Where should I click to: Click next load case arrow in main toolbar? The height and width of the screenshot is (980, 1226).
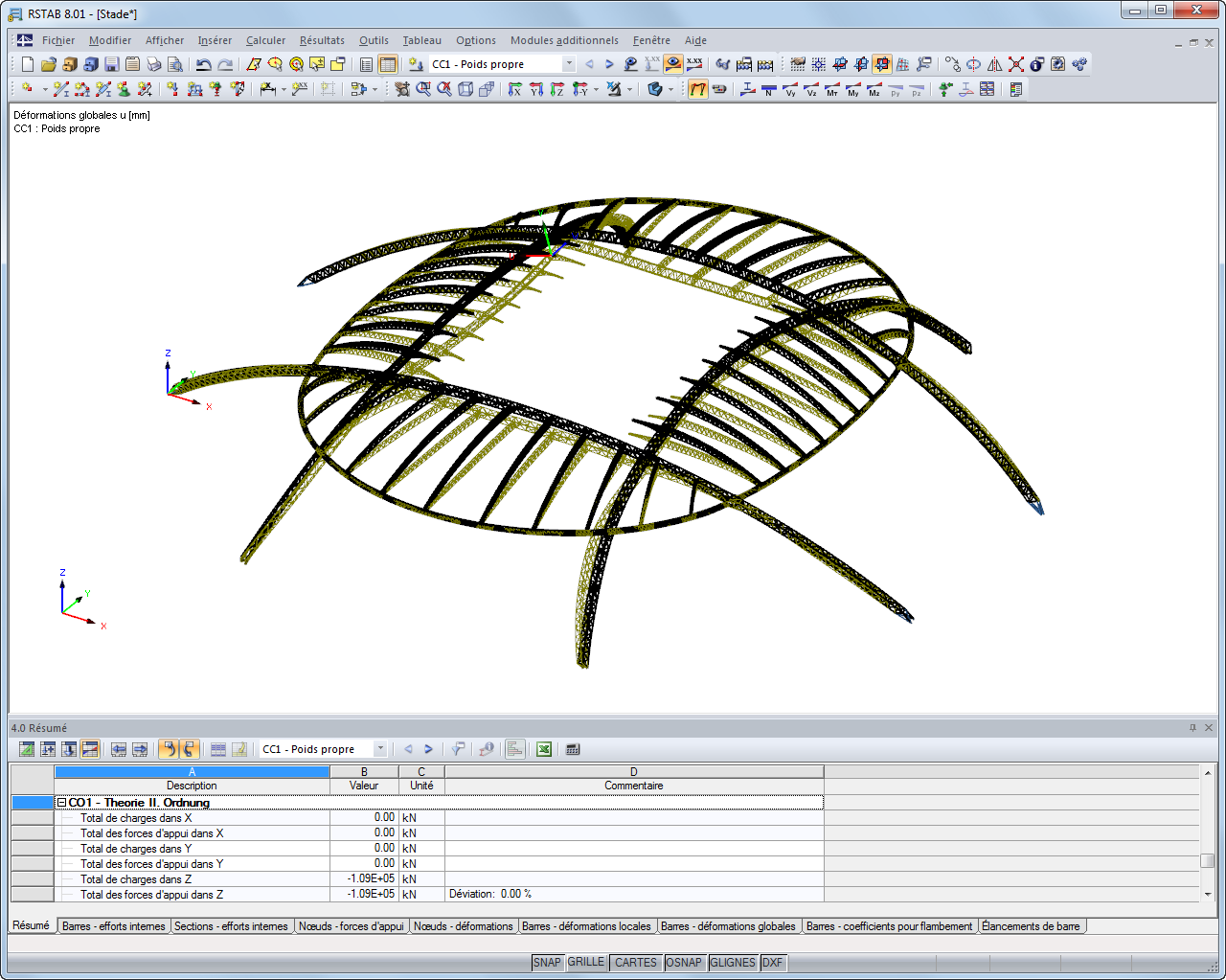click(609, 64)
